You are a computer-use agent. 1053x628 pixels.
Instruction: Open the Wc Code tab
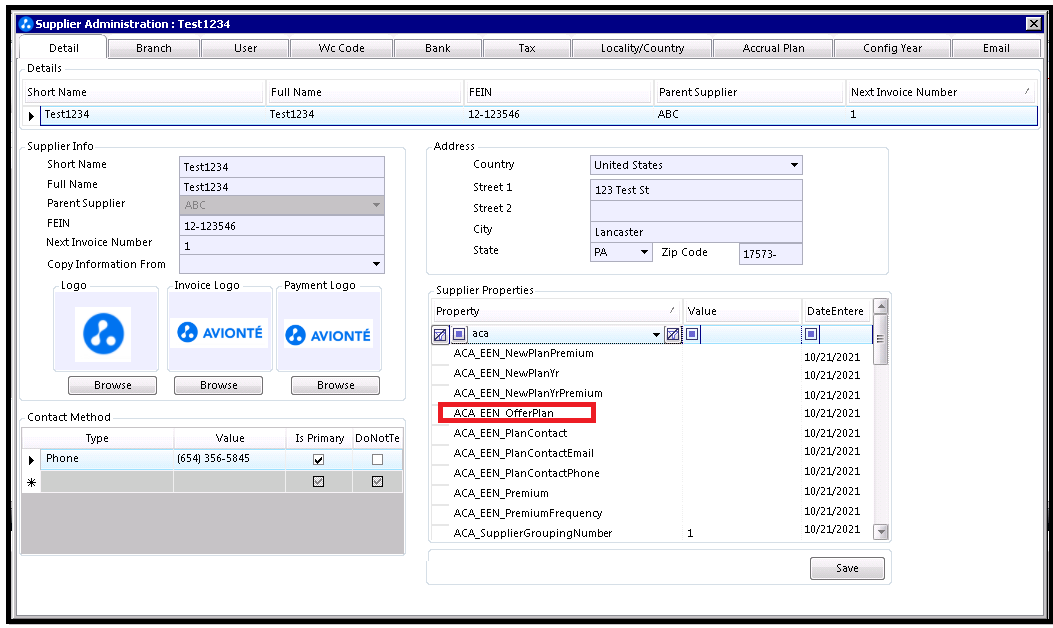coord(341,48)
